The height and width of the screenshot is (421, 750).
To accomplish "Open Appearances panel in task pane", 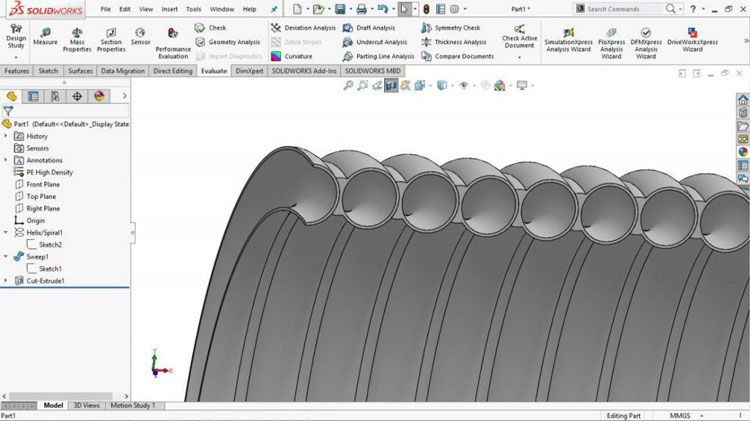I will pyautogui.click(x=743, y=151).
